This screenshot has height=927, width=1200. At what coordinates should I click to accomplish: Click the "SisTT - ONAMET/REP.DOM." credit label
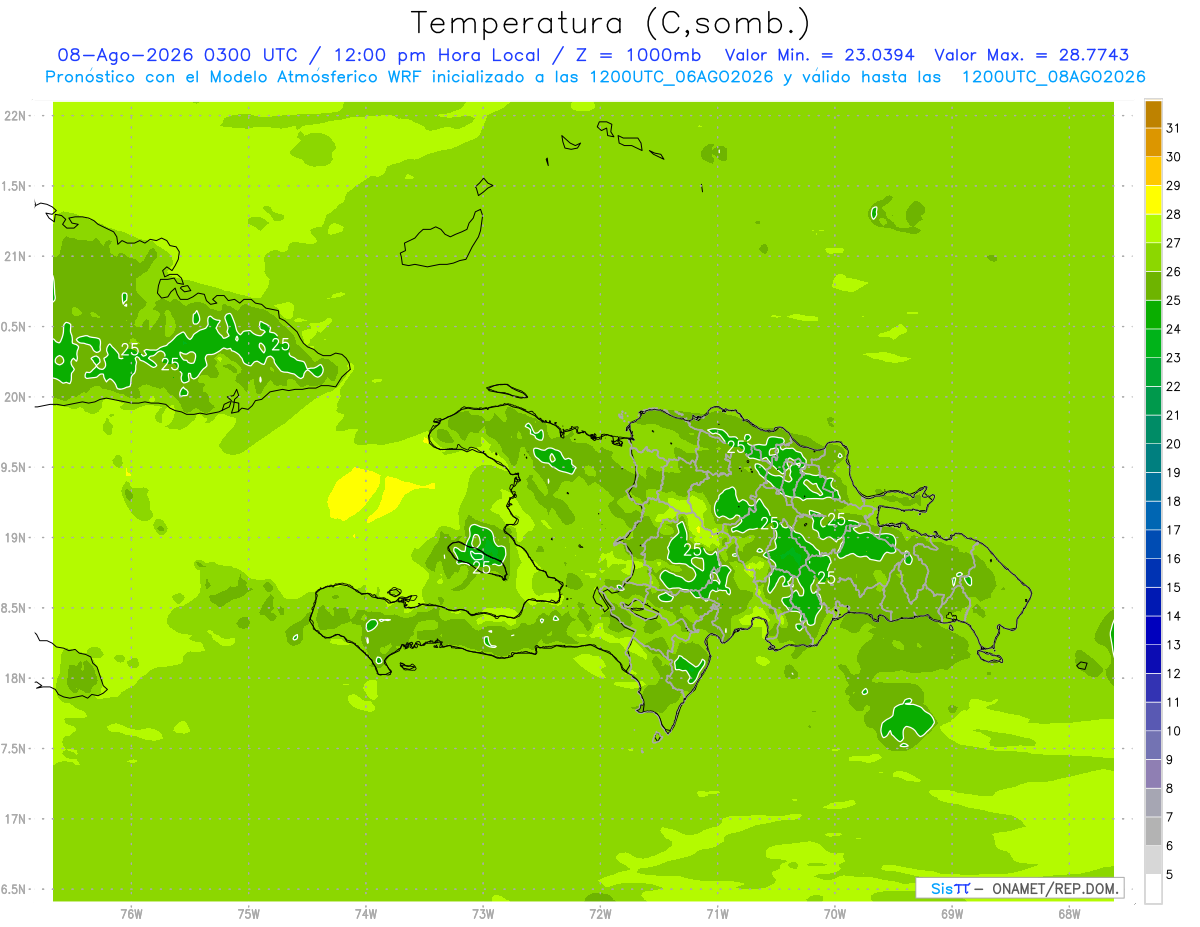[1019, 888]
